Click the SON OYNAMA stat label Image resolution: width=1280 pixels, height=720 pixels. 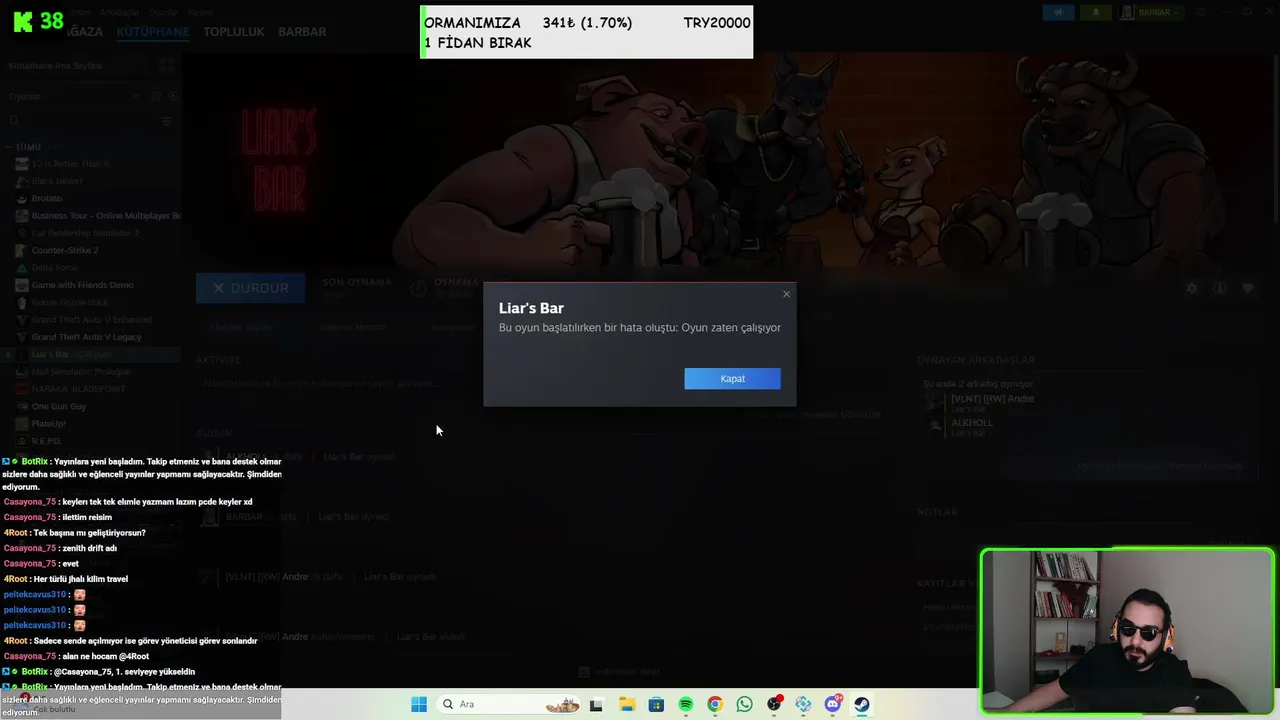[357, 282]
